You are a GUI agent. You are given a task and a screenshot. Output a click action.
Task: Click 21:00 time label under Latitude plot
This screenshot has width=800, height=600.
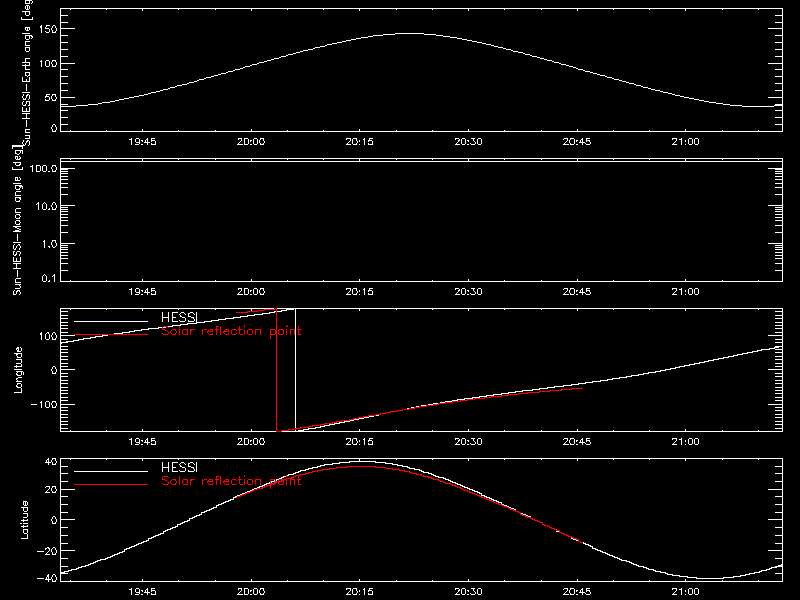686,591
